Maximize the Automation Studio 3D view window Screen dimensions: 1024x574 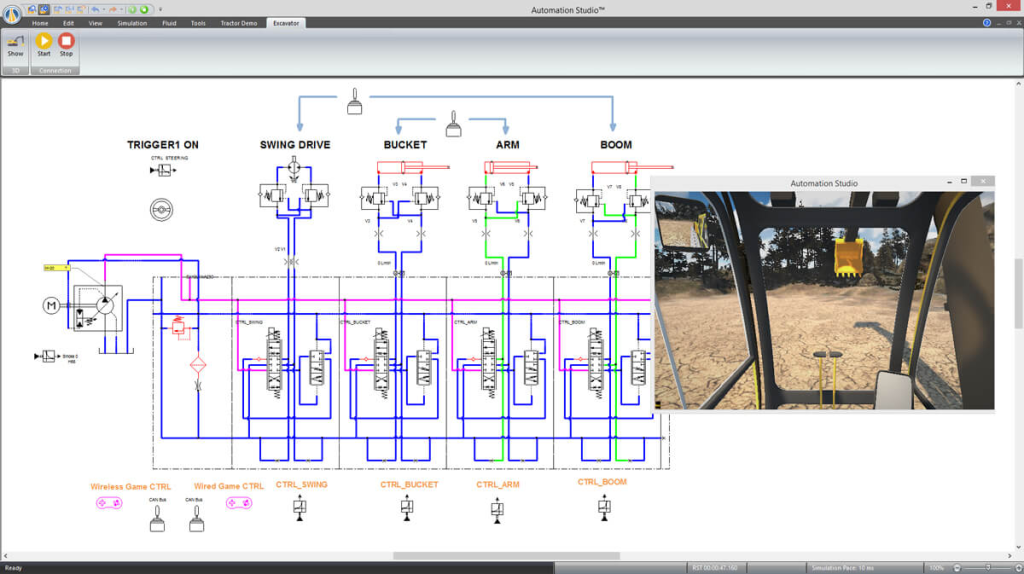(x=964, y=182)
